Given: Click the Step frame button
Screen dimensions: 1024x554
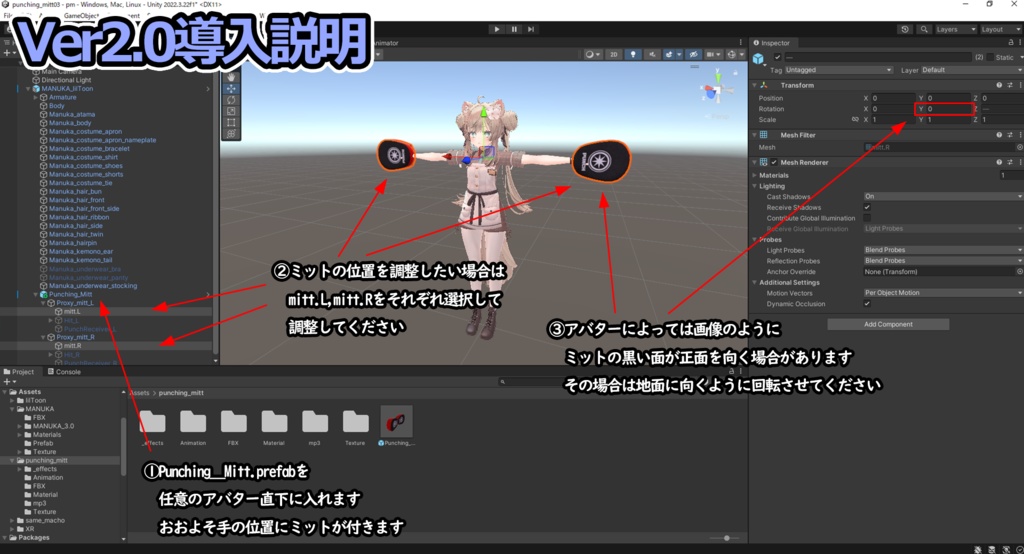Looking at the screenshot, I should pyautogui.click(x=531, y=29).
